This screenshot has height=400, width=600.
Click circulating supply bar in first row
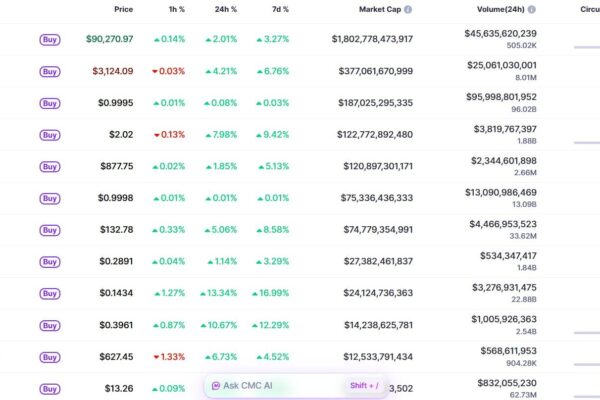pyautogui.click(x=586, y=46)
